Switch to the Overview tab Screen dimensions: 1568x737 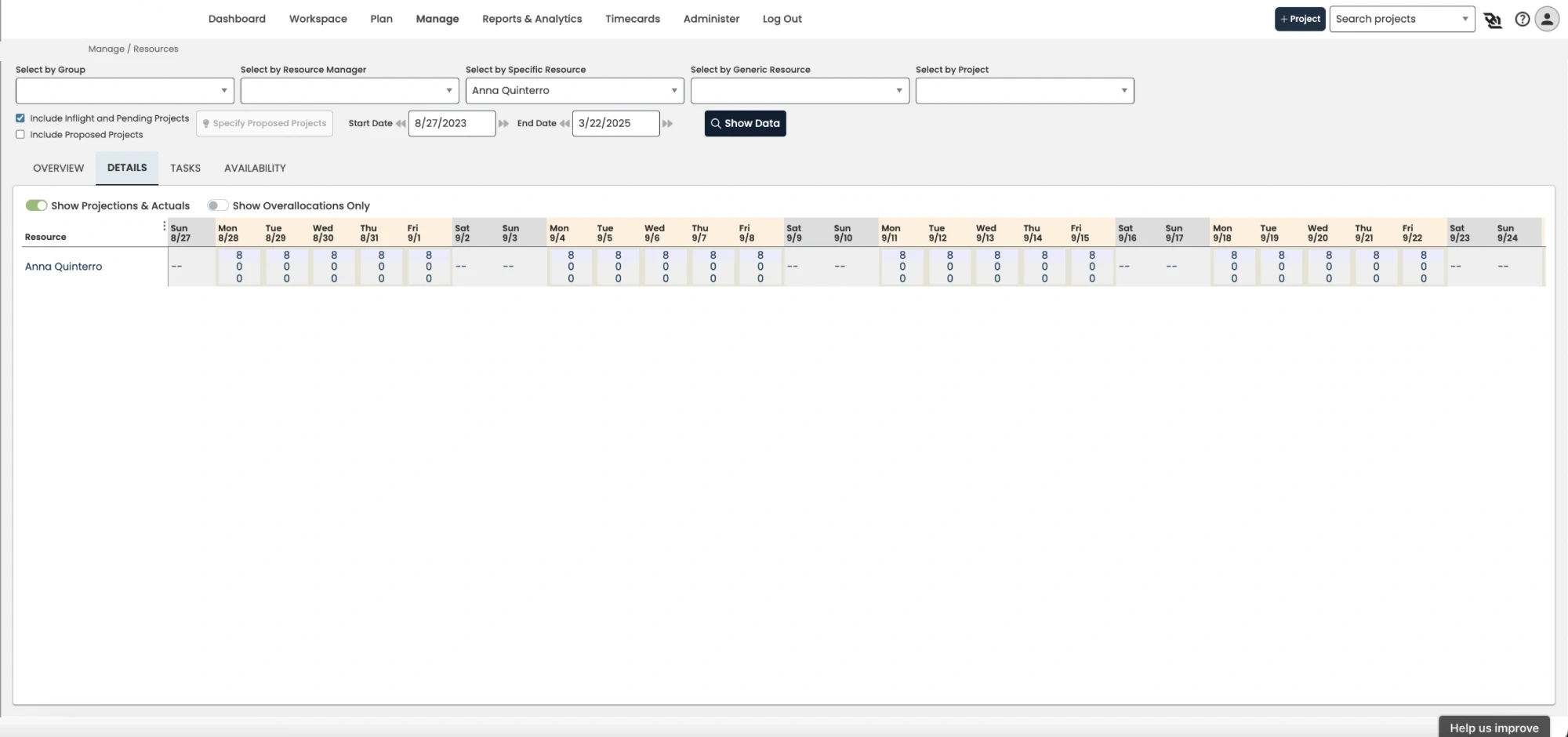59,169
